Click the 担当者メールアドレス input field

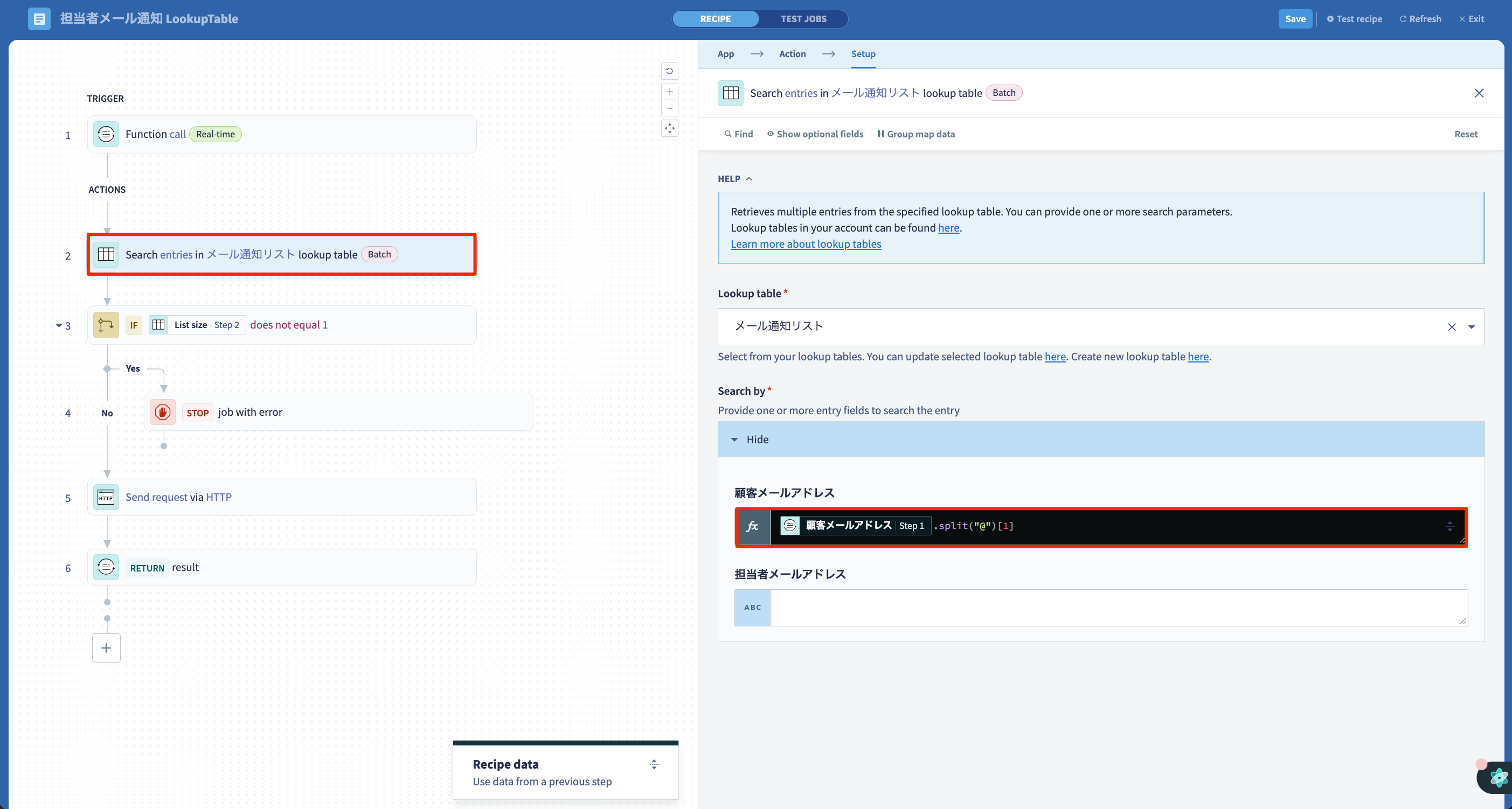coord(1118,608)
